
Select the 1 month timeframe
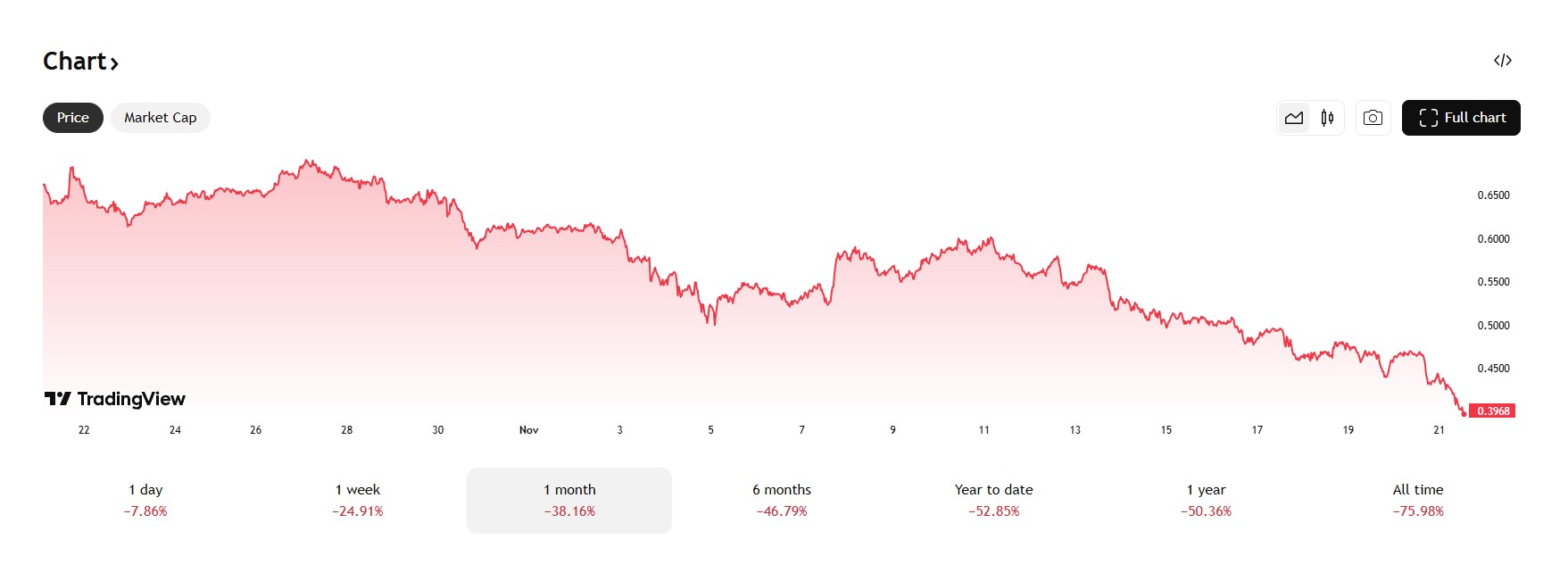click(569, 500)
